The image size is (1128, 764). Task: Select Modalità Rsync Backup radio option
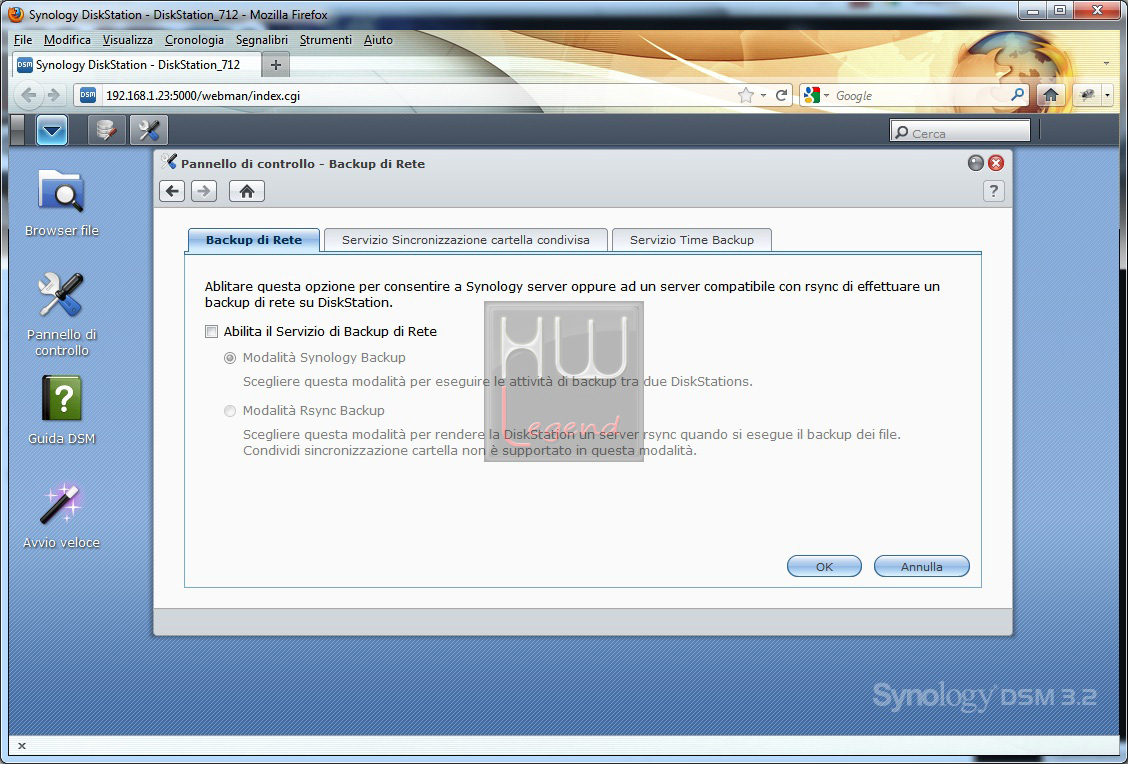tap(230, 411)
